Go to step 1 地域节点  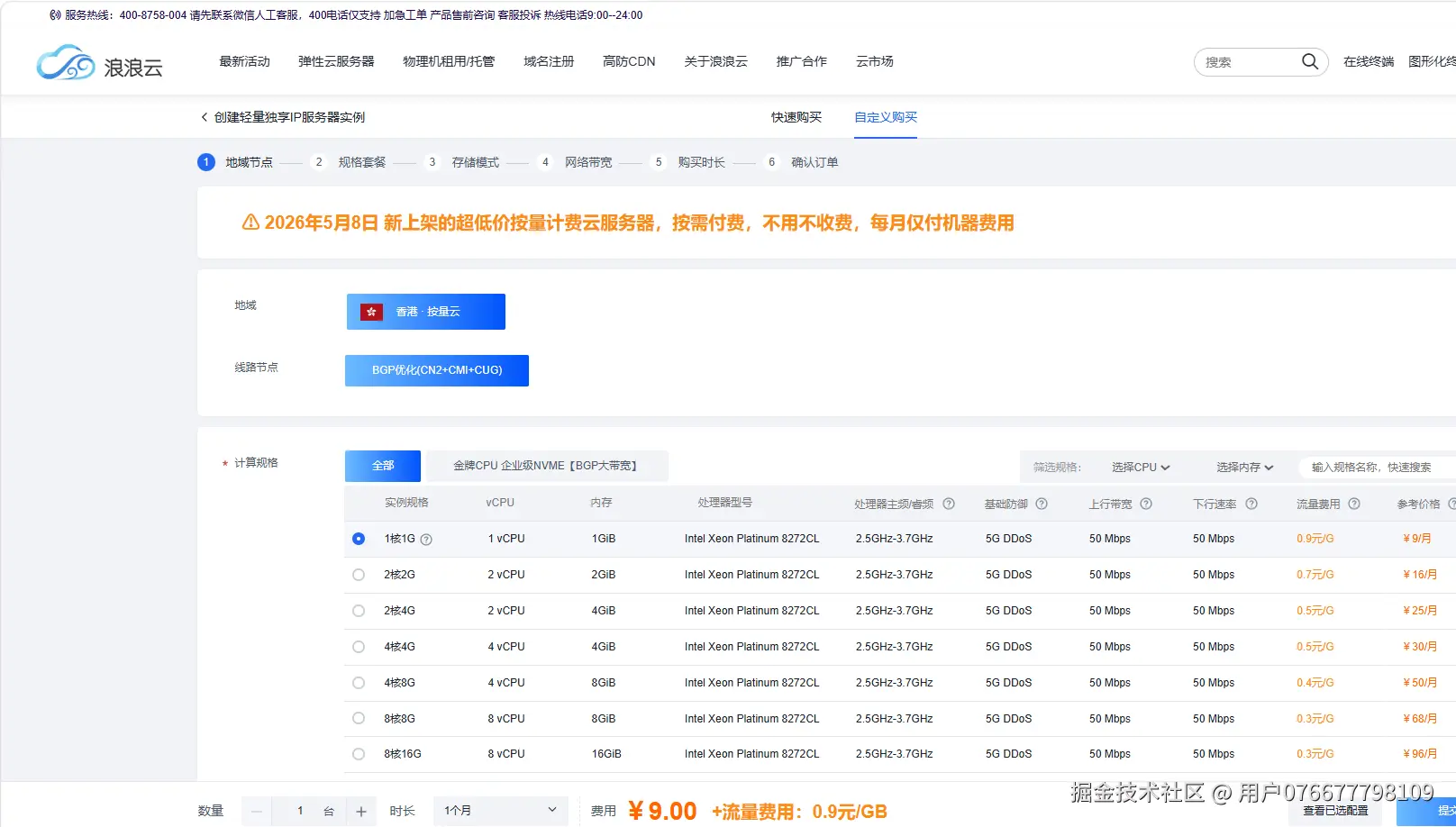pos(235,162)
